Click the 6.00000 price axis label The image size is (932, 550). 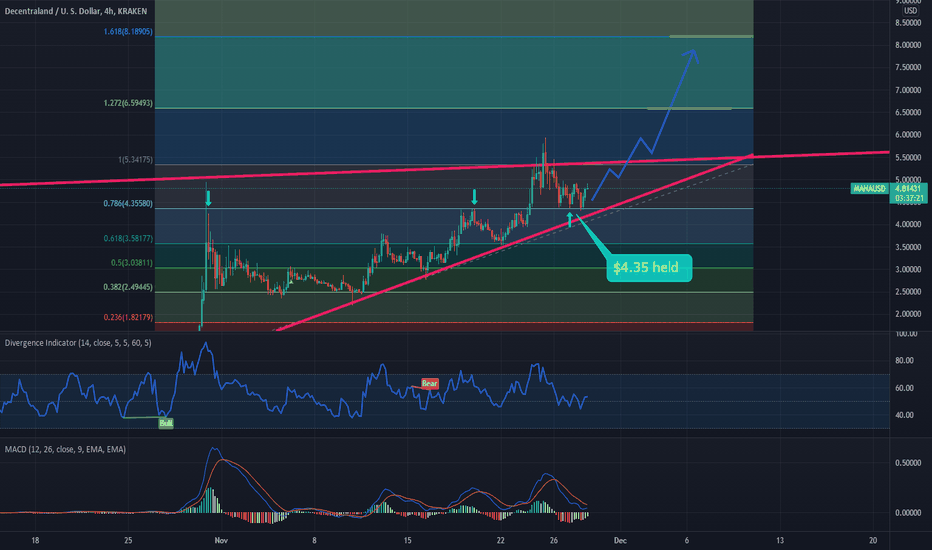click(908, 135)
